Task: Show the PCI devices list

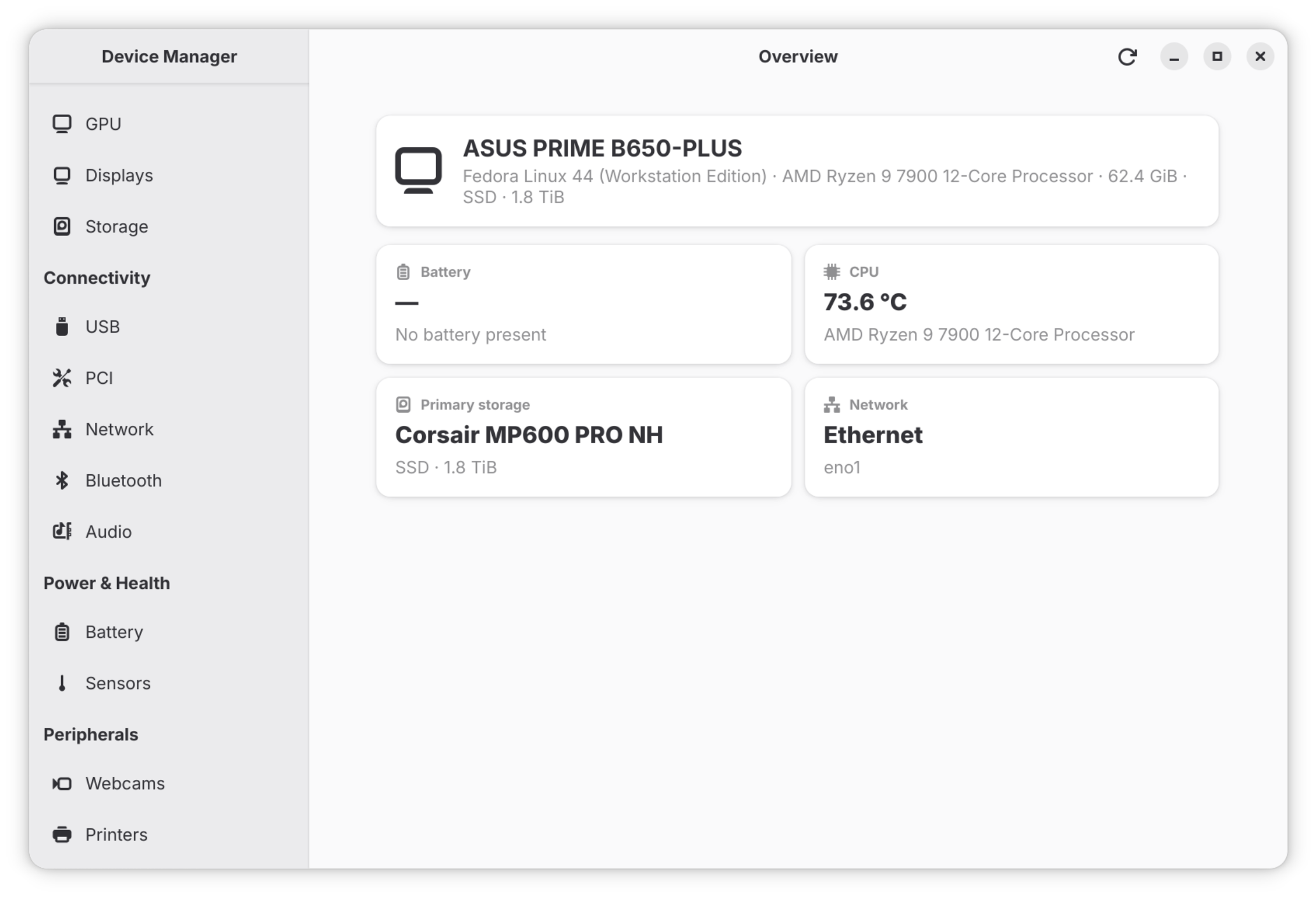Action: tap(169, 378)
